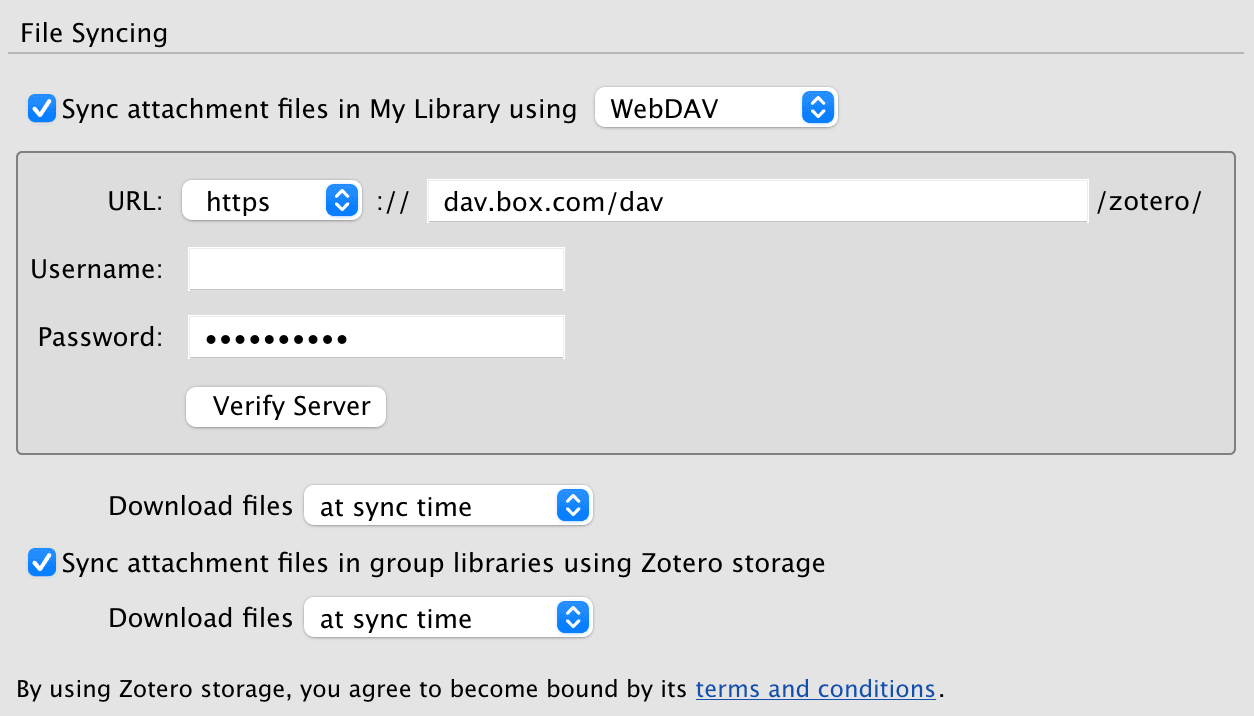
Task: Click the 'URL:' label
Action: click(134, 202)
